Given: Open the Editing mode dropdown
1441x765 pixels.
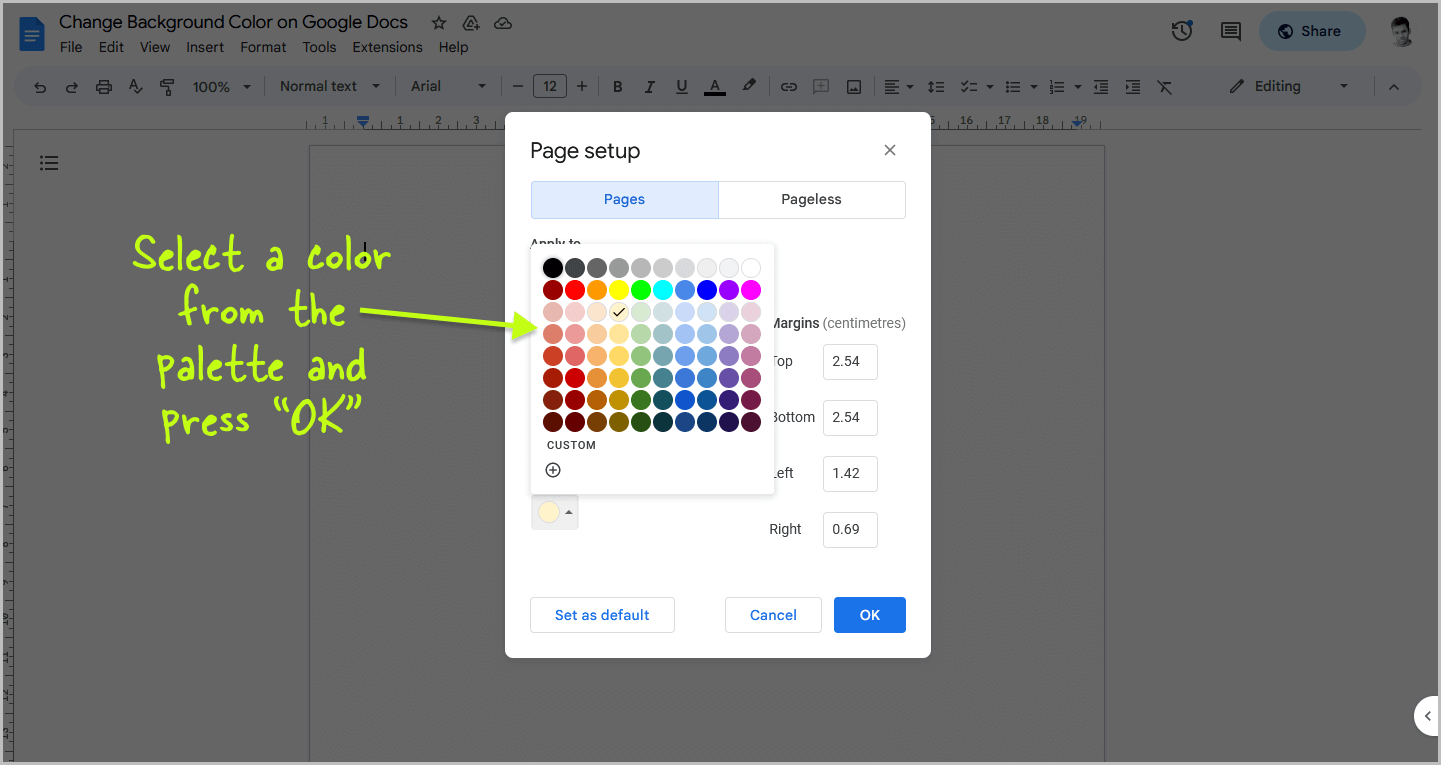Looking at the screenshot, I should point(1288,87).
